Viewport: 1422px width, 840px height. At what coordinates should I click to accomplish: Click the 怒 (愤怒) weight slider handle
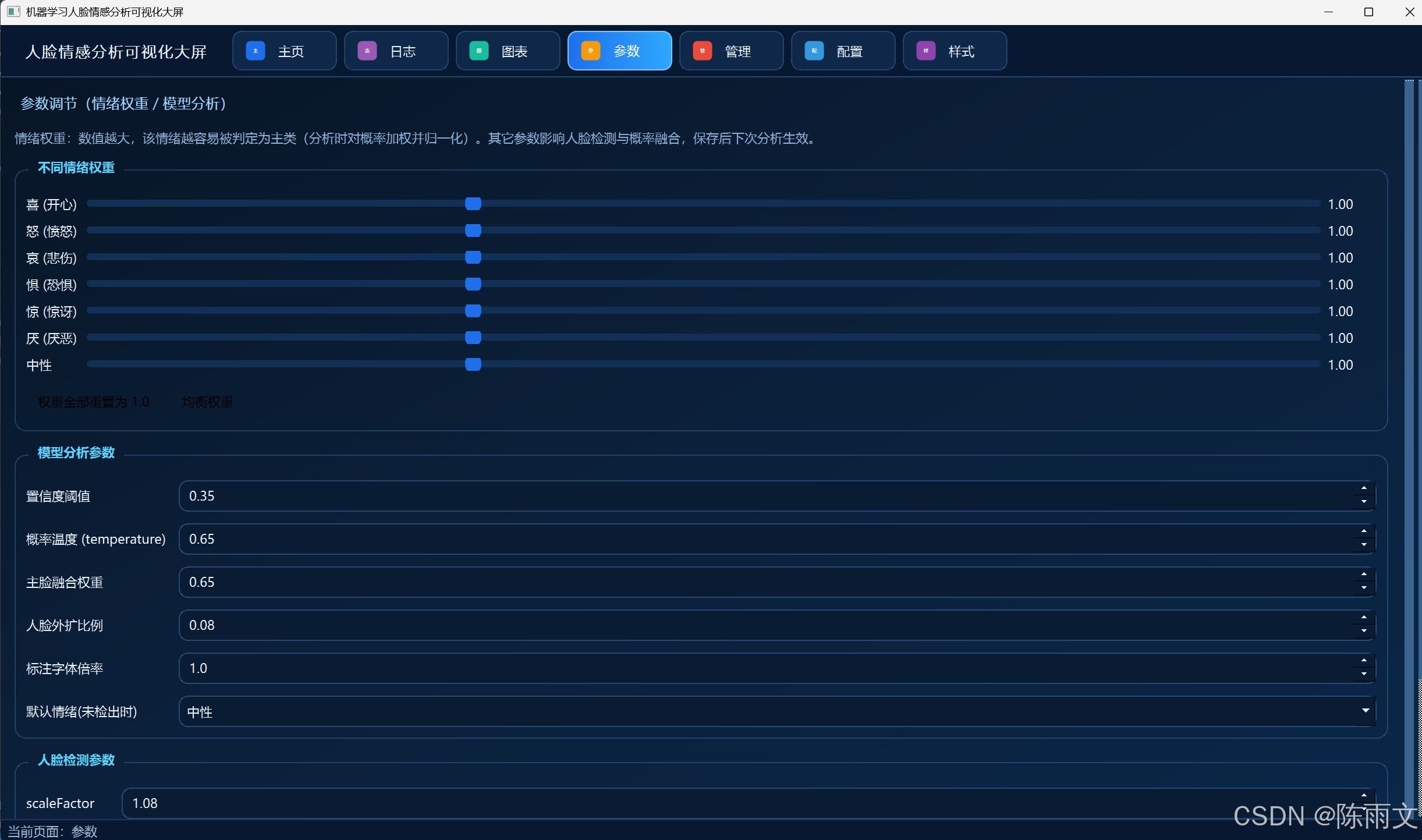[473, 231]
